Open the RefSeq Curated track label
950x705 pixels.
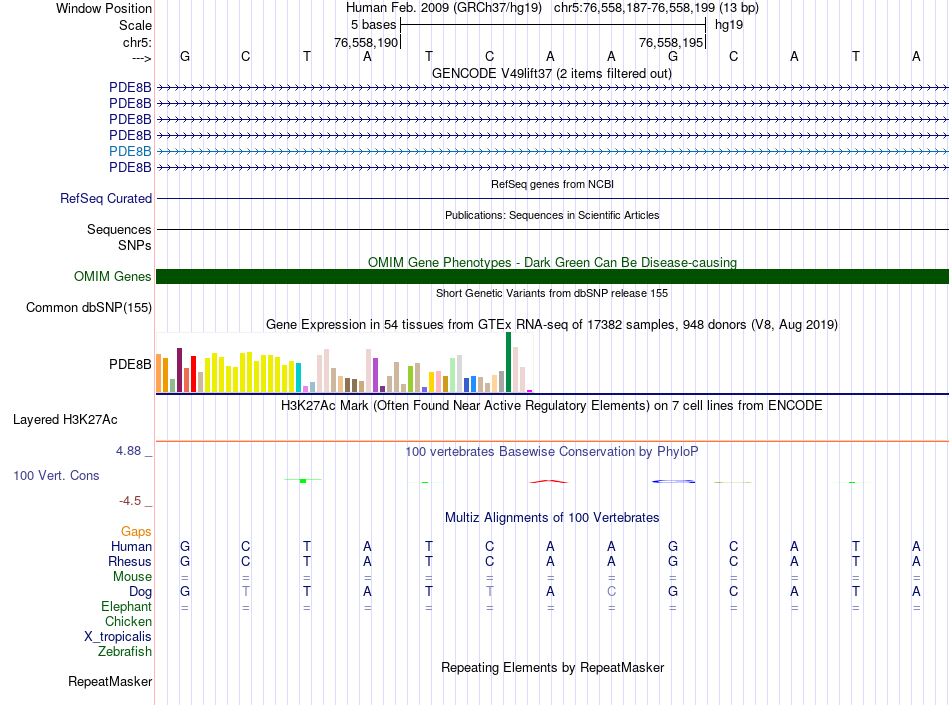click(x=106, y=199)
